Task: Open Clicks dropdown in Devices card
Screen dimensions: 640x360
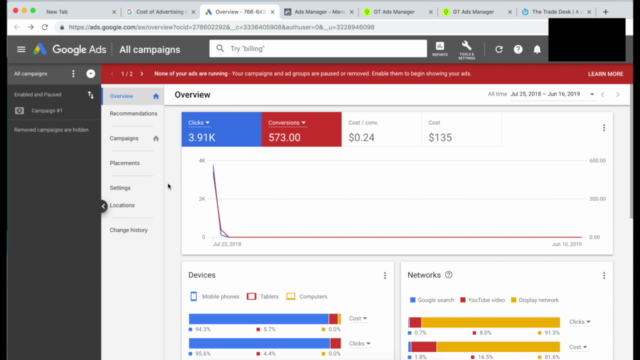Action: tap(360, 344)
